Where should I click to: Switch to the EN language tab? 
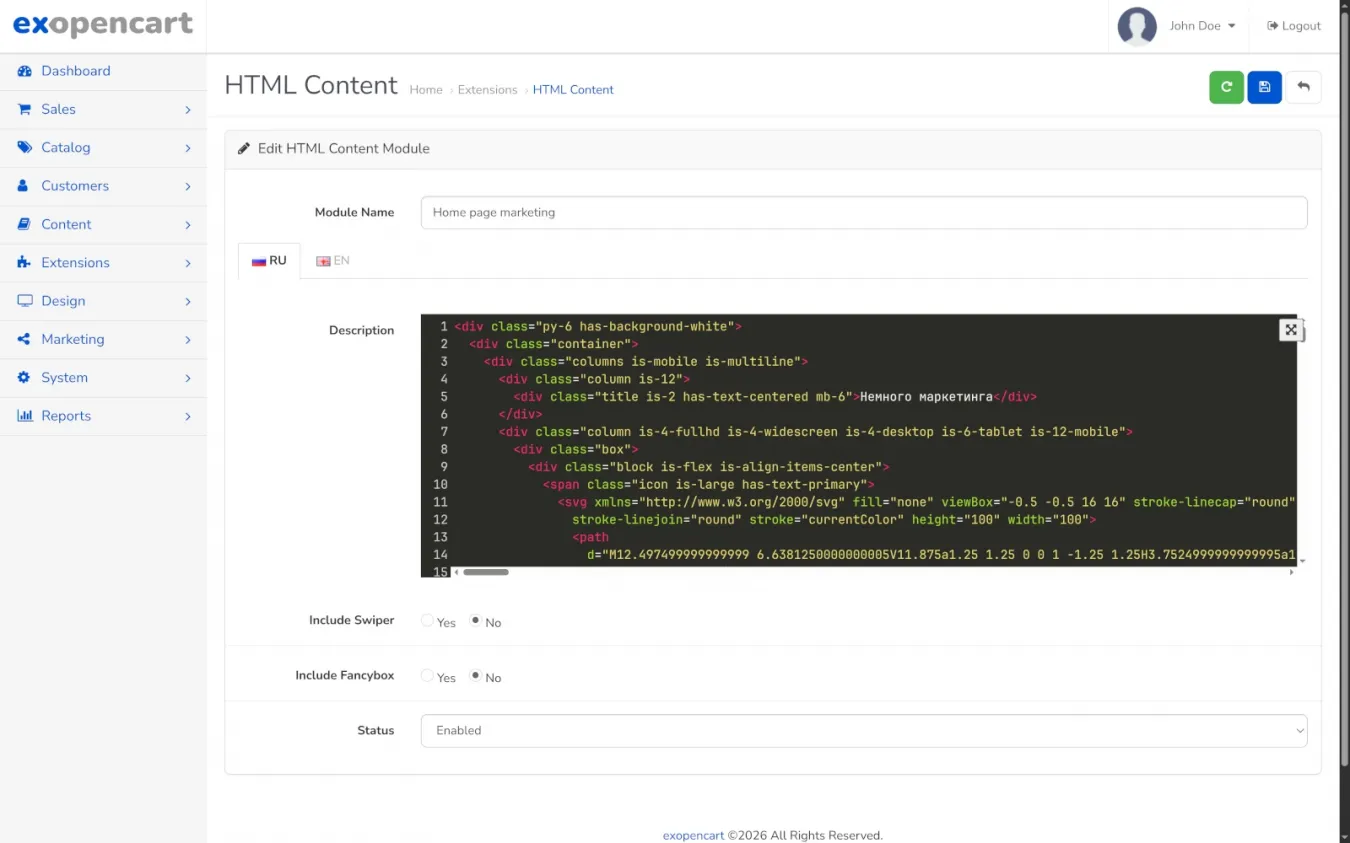click(333, 261)
